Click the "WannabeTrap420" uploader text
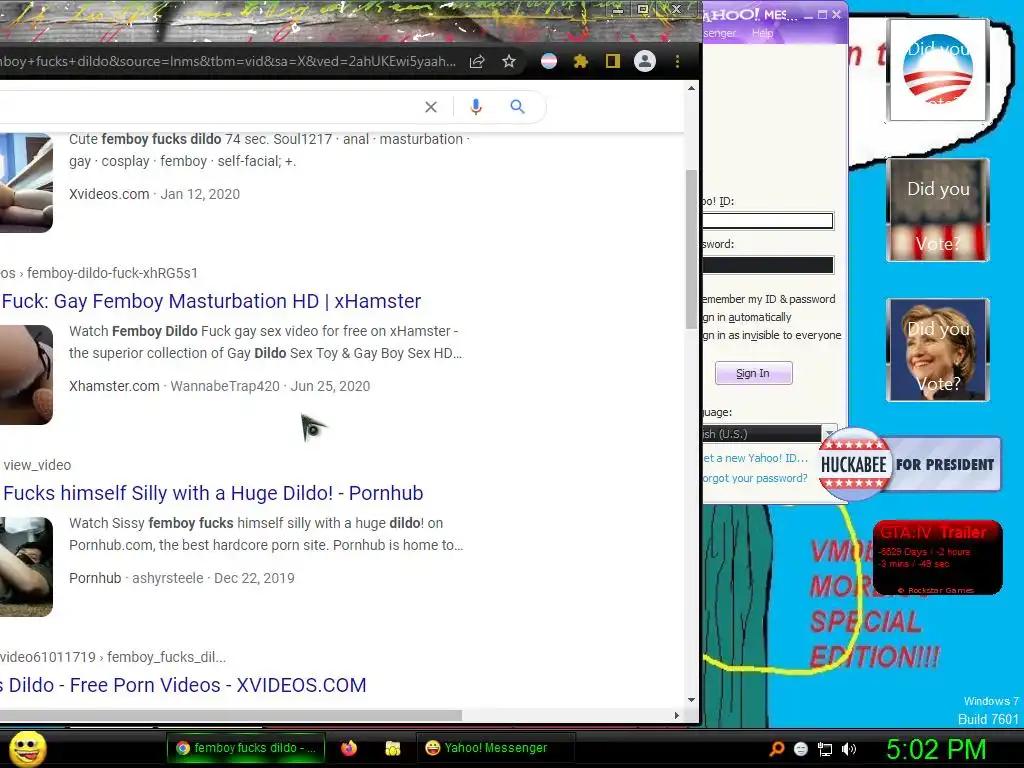This screenshot has width=1024, height=768. coord(225,386)
